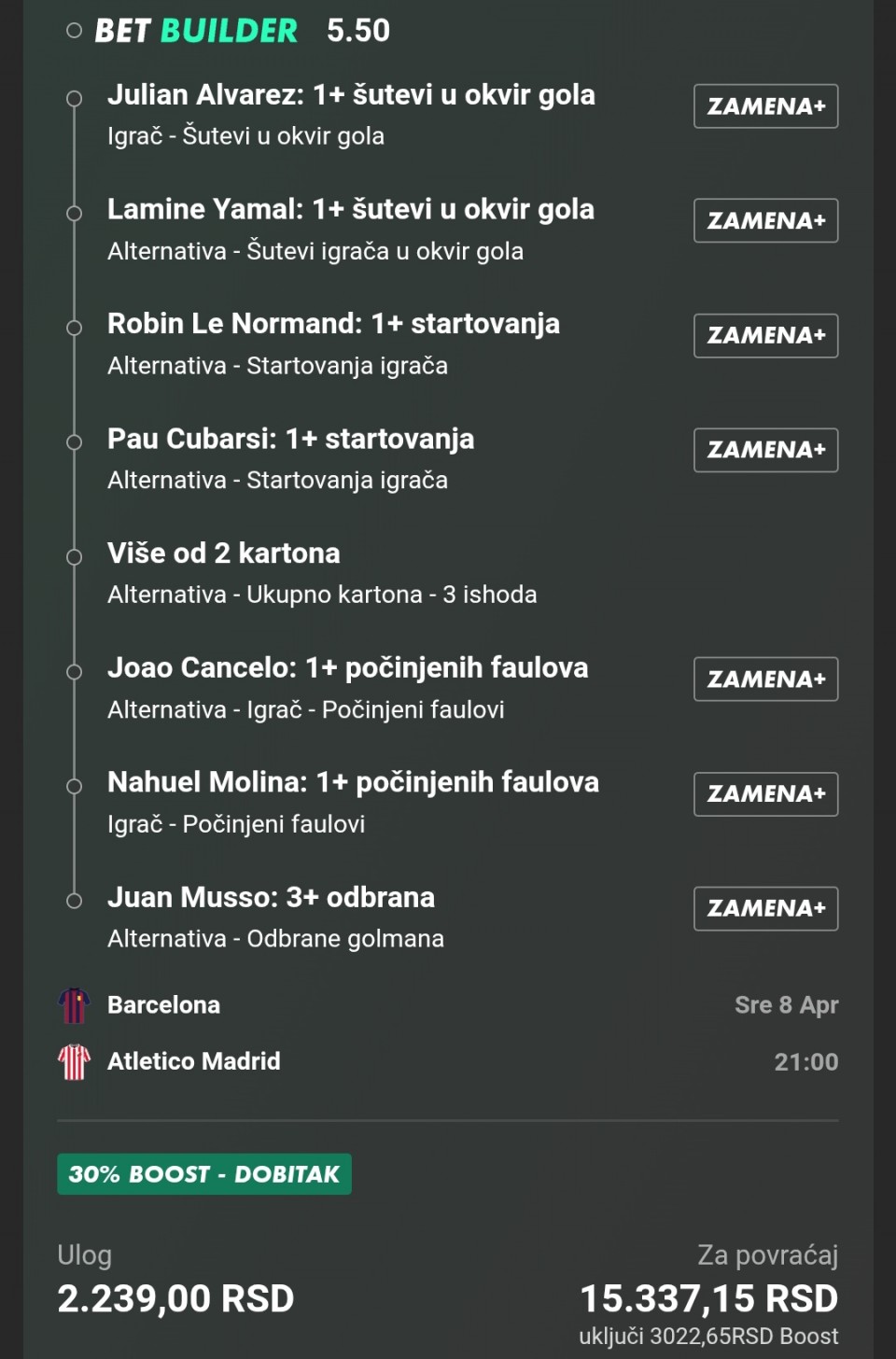Select the Više od 2 kartona bullet

75,557
